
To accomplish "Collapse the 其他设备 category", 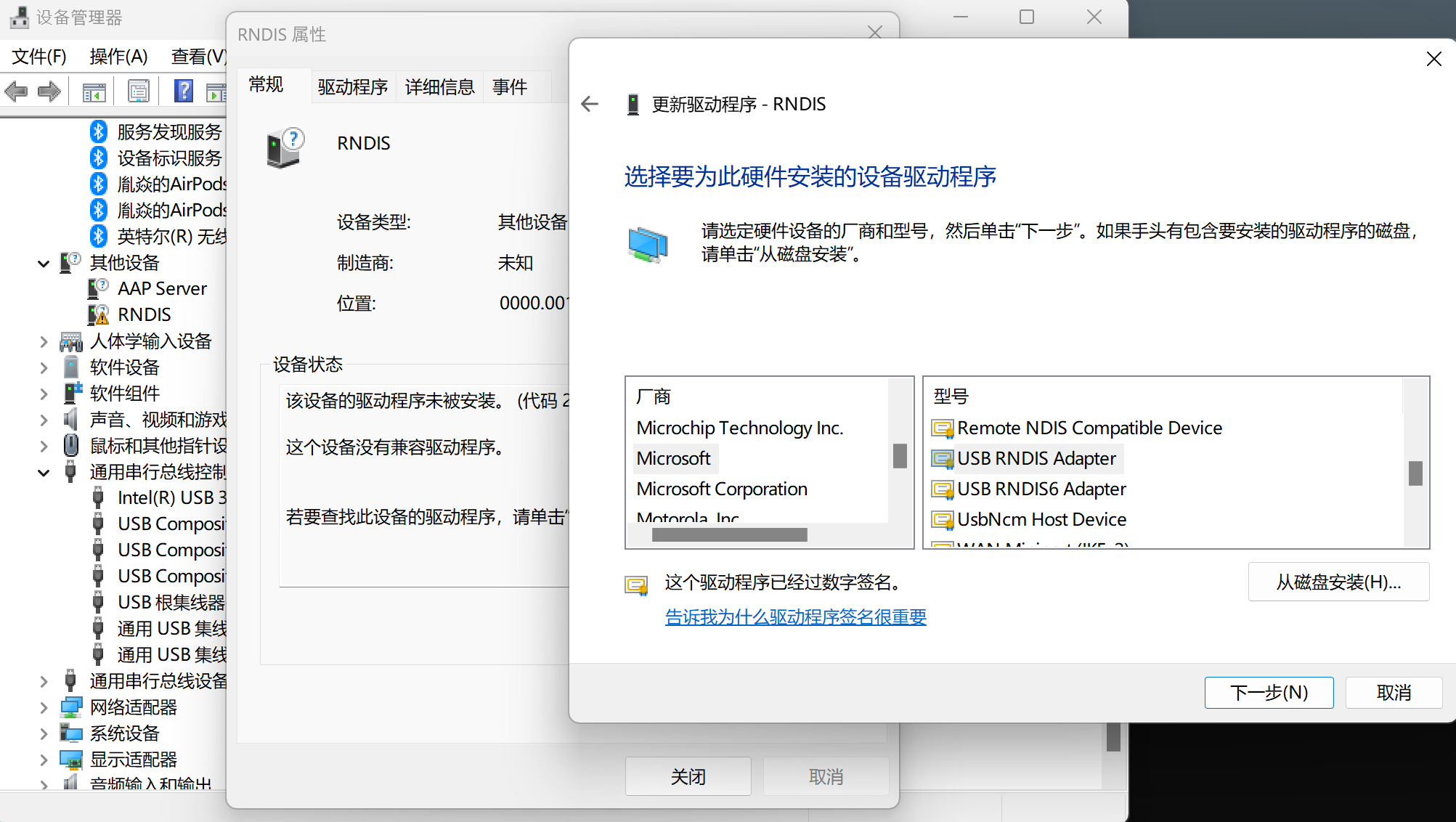I will 44,263.
